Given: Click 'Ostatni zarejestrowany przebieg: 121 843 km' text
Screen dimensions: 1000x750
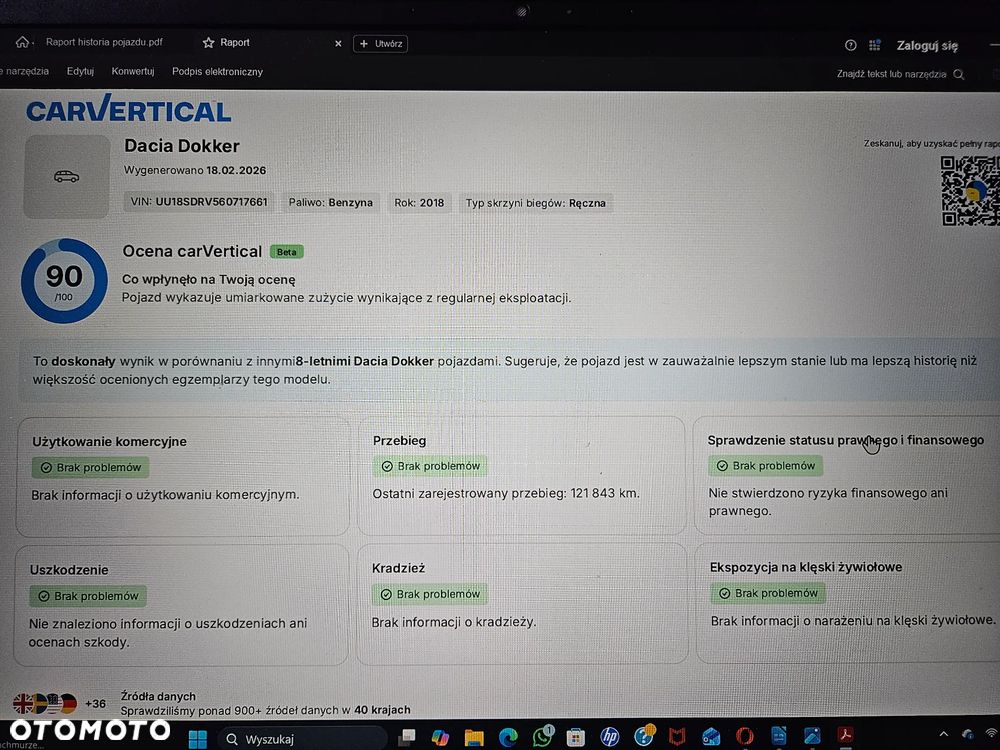Looking at the screenshot, I should (x=506, y=493).
